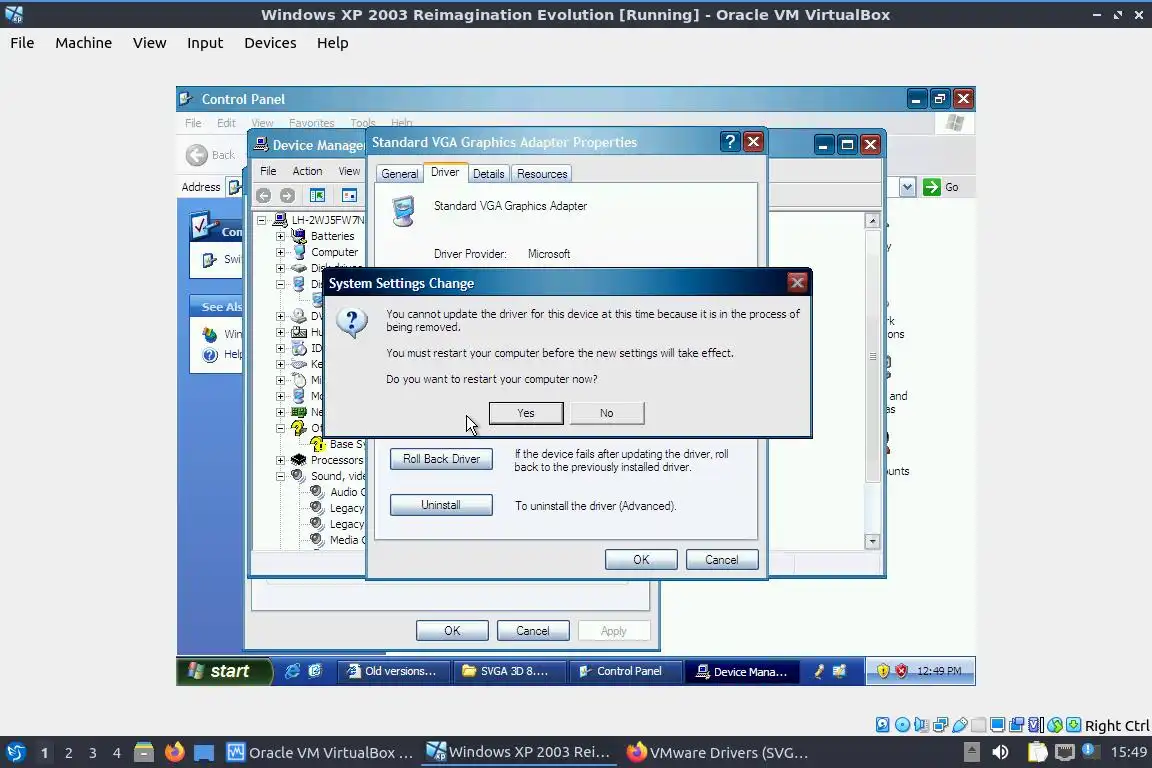This screenshot has width=1152, height=768.
Task: Click OK in the VGA Adapter Properties dialog
Action: point(641,560)
